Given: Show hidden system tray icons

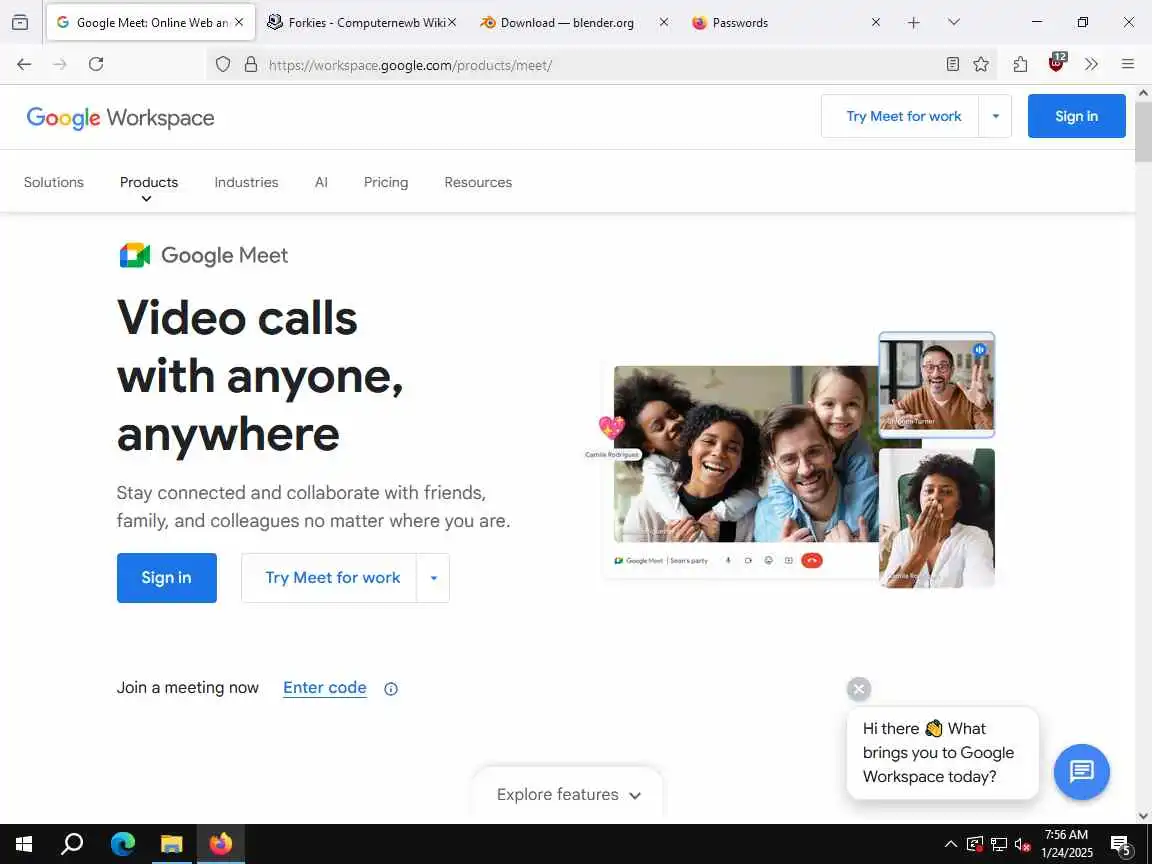Looking at the screenshot, I should [x=951, y=844].
